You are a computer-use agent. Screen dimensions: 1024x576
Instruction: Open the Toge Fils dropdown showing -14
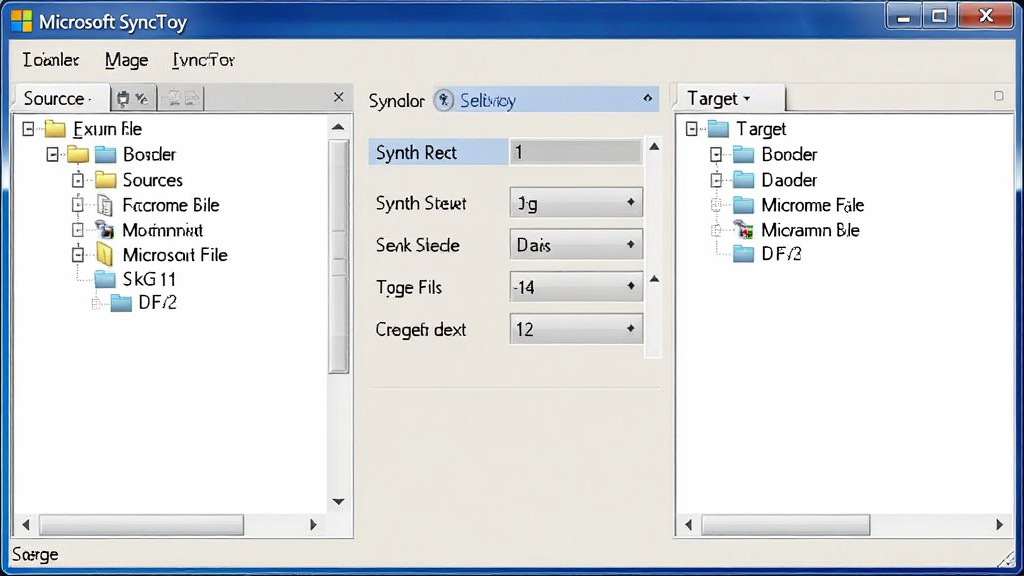576,287
